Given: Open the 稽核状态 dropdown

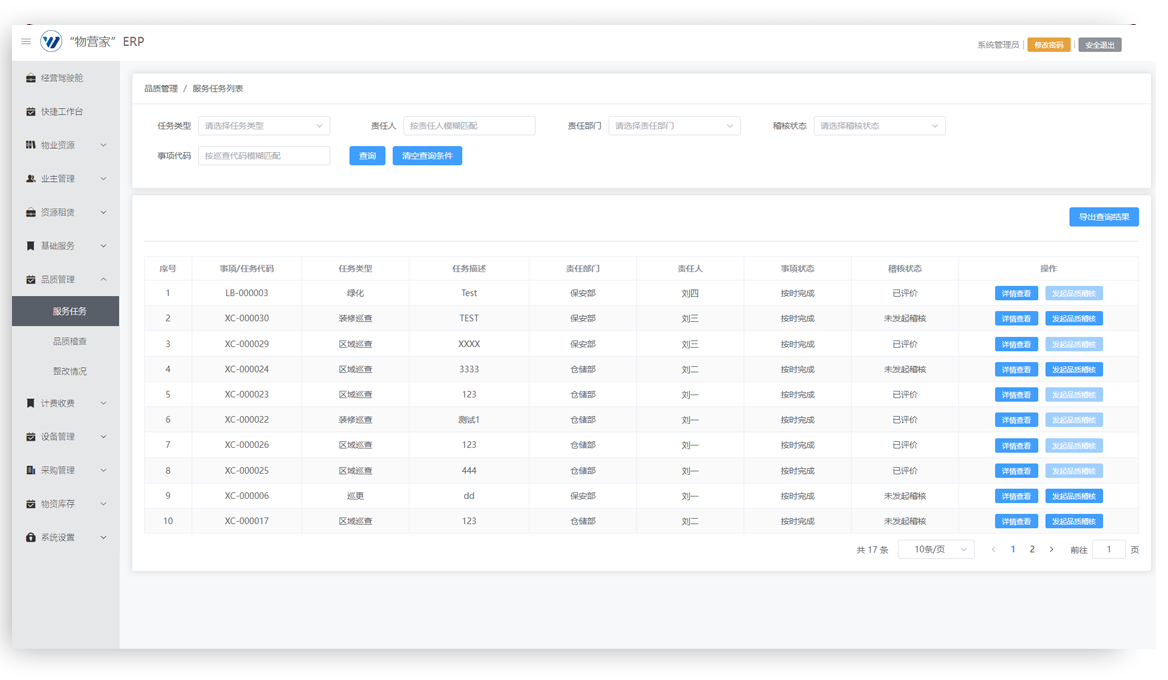Looking at the screenshot, I should pos(879,126).
